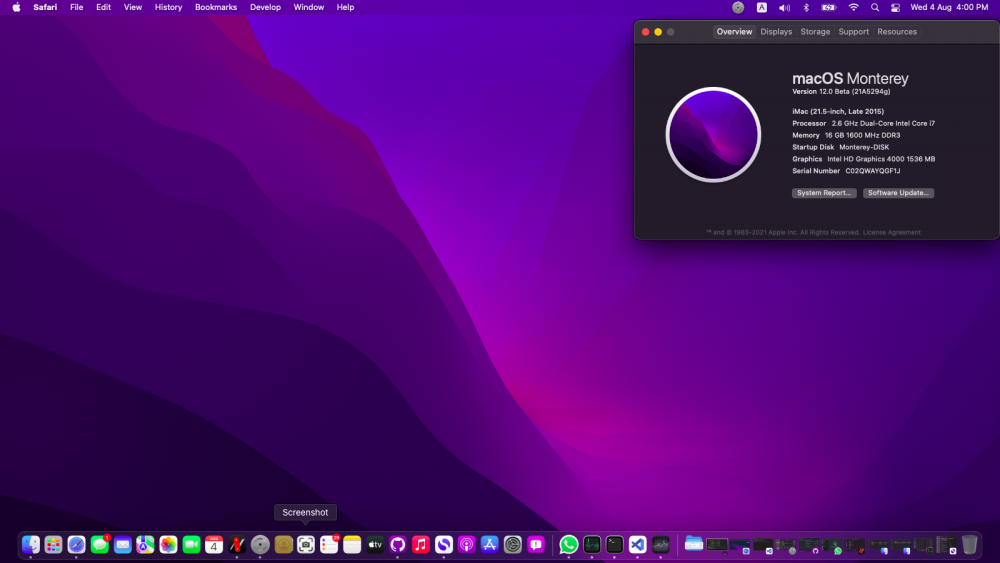
Task: Click the Bluetooth menu bar icon
Action: (806, 8)
